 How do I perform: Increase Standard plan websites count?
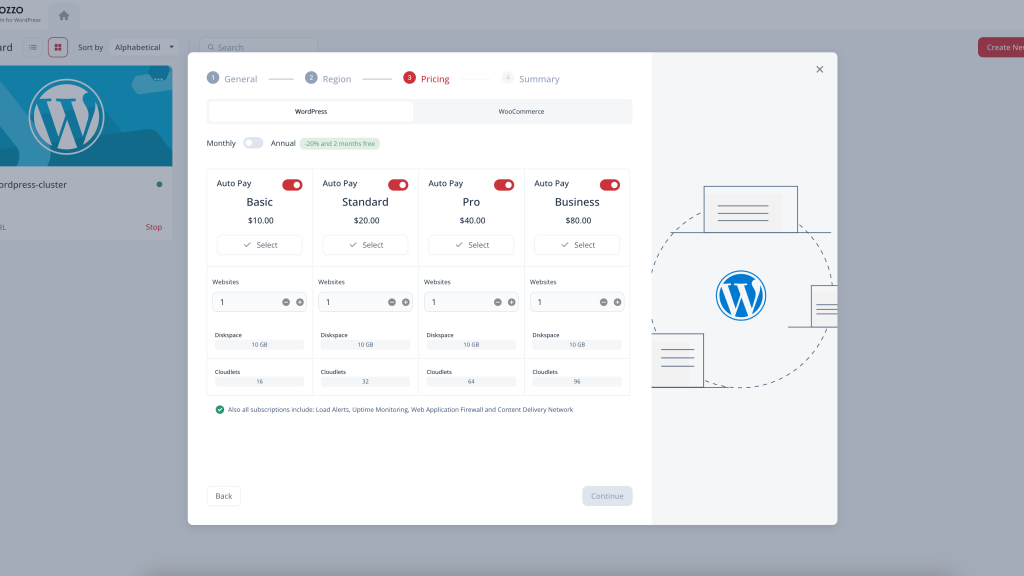coord(406,302)
